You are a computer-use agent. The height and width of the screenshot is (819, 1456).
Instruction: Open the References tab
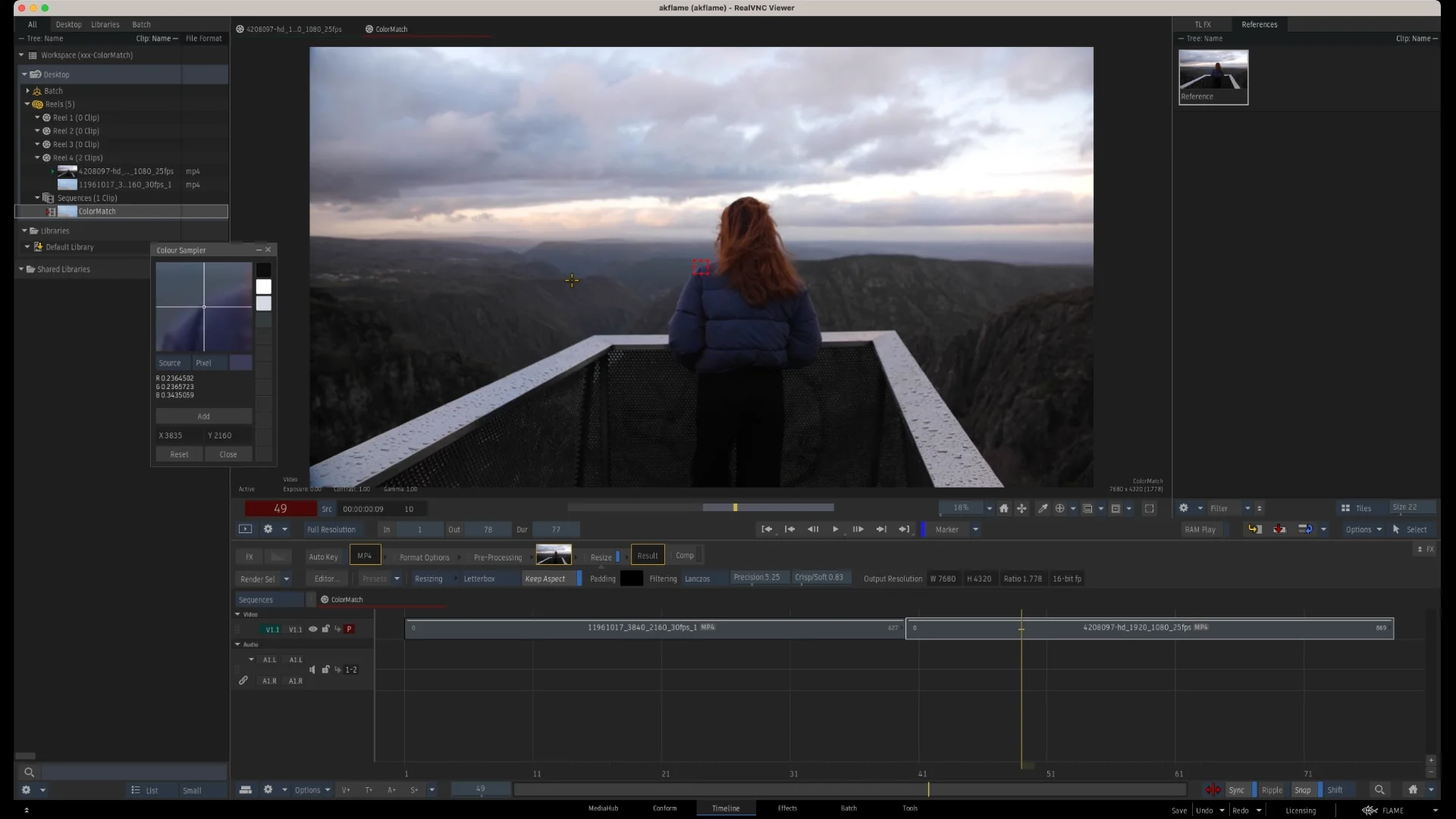point(1259,24)
